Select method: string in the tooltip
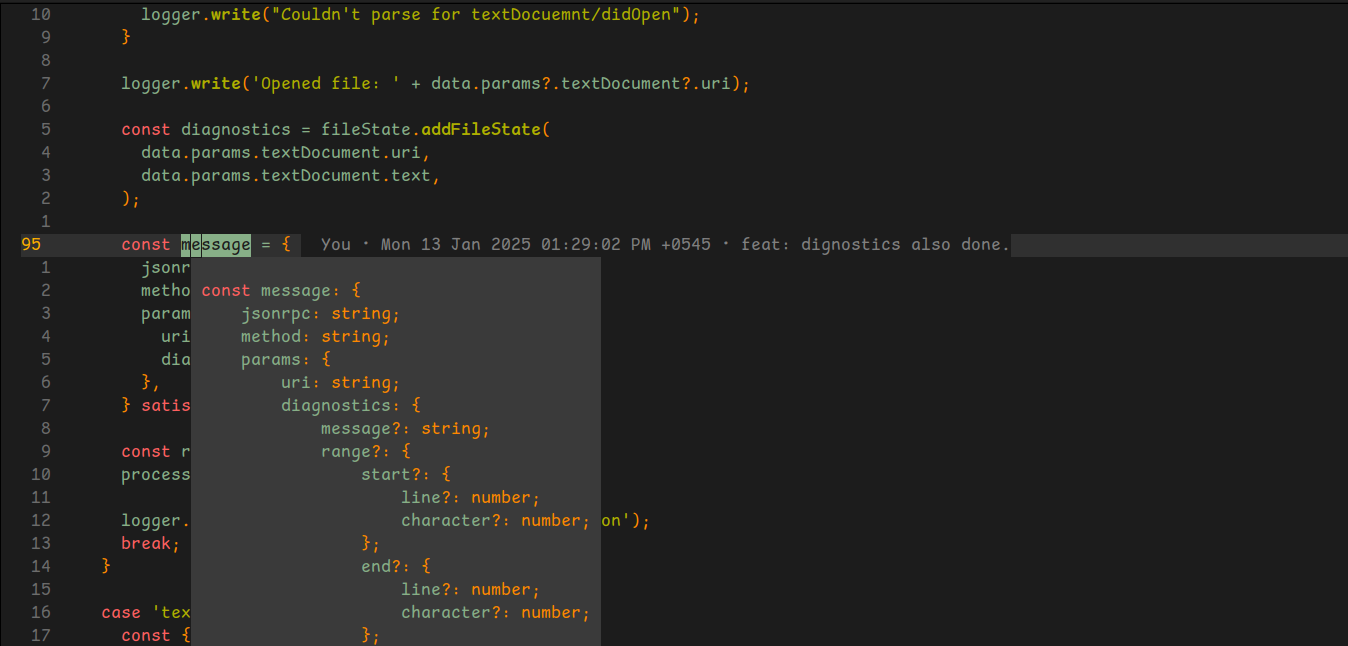 click(x=315, y=336)
